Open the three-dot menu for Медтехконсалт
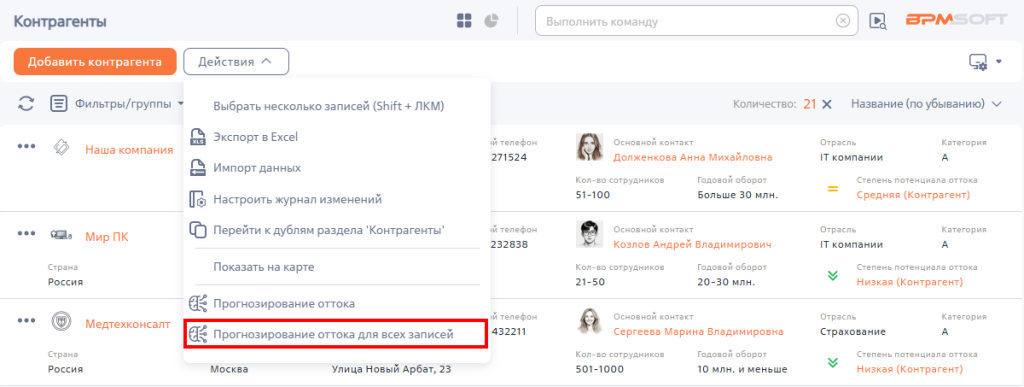This screenshot has height=387, width=1024. click(x=26, y=320)
